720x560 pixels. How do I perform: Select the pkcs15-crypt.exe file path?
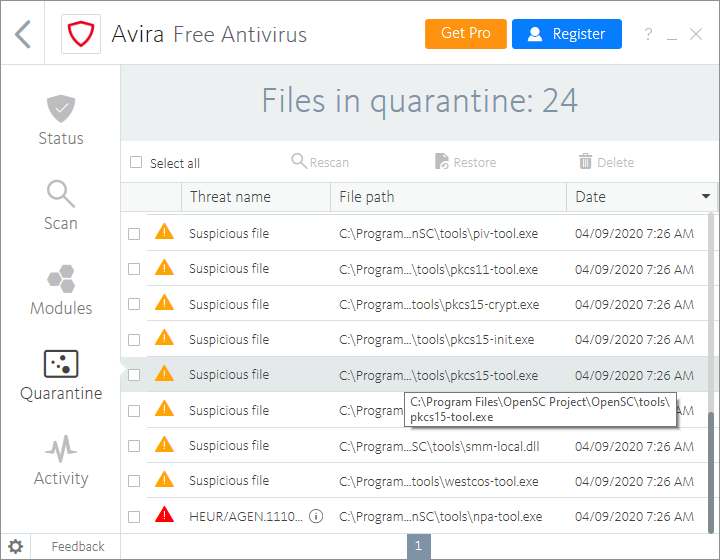[439, 304]
